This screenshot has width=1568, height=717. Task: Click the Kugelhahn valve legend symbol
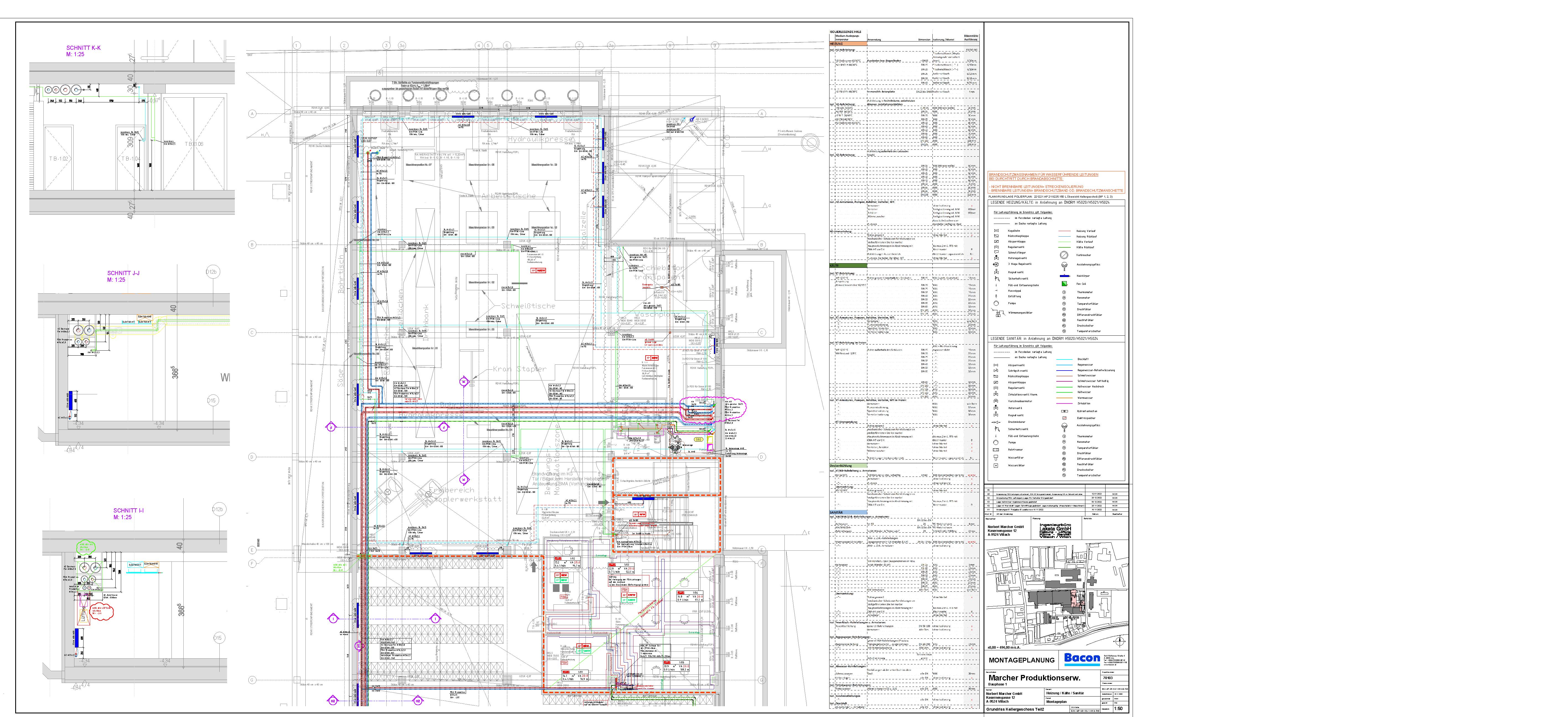coord(997,231)
